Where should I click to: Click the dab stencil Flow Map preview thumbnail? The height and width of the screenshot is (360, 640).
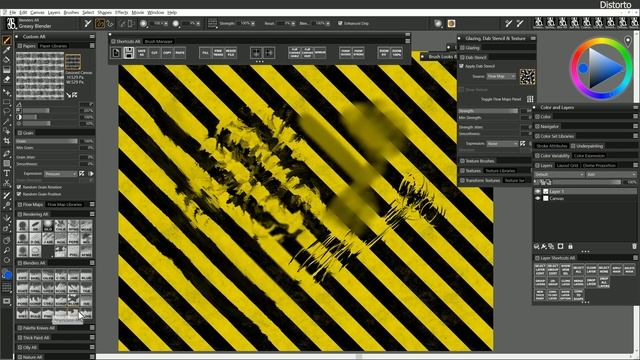[527, 77]
